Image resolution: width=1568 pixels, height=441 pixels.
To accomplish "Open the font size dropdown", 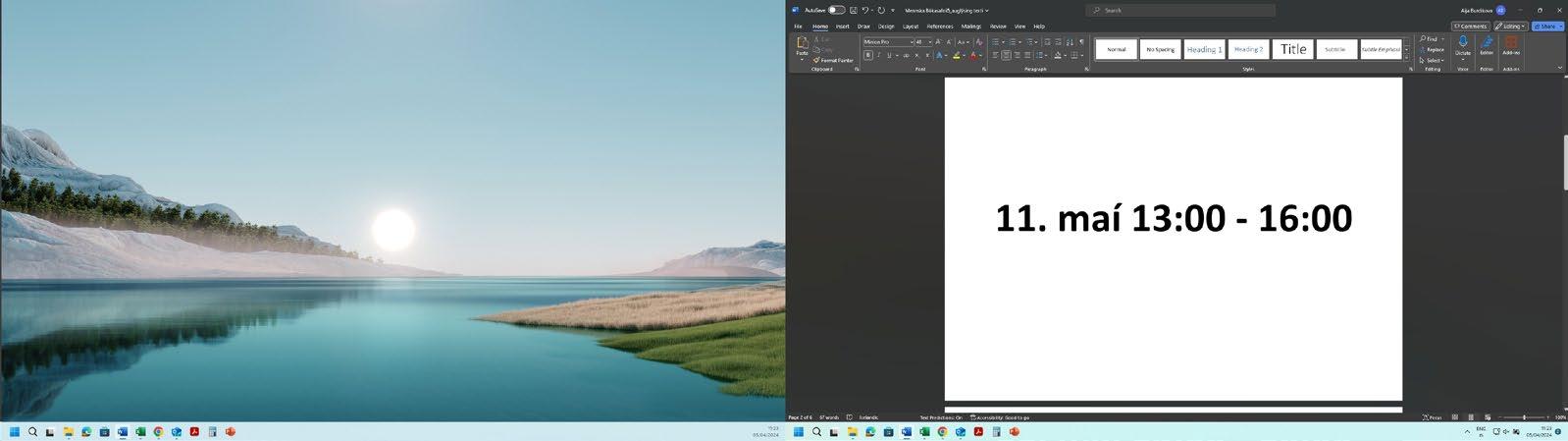I will click(x=930, y=42).
